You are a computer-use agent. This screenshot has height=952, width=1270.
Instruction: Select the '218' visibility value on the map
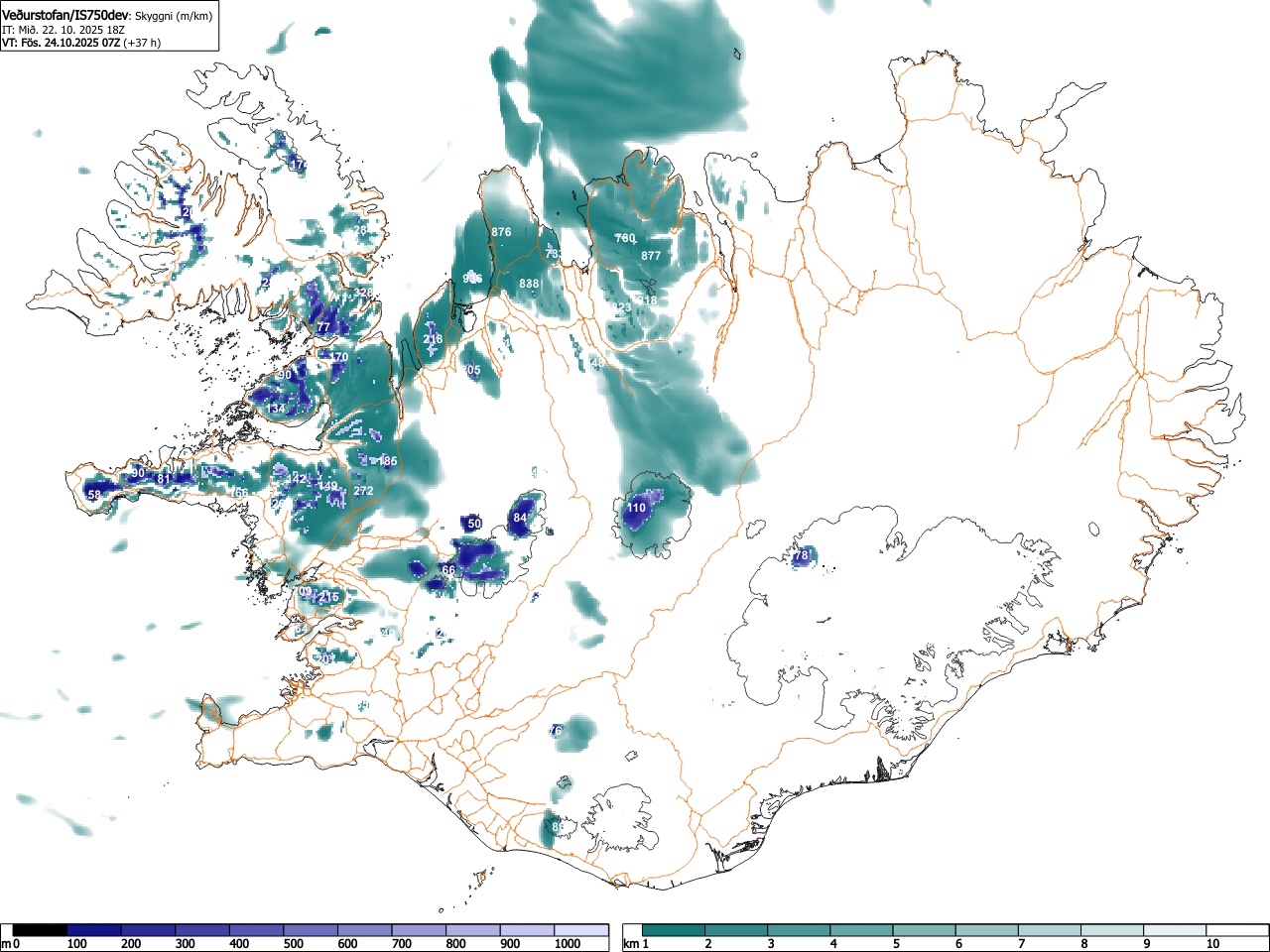(x=433, y=339)
